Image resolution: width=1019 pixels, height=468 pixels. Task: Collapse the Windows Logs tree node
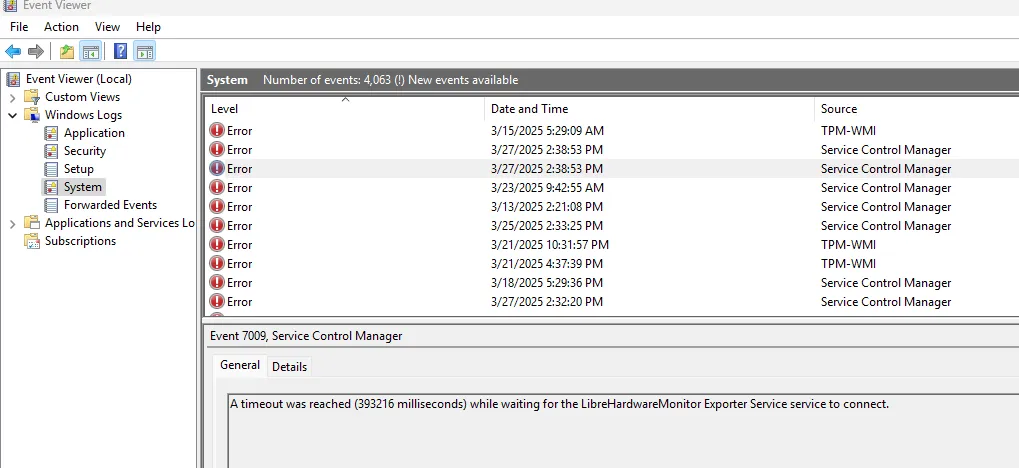[12, 115]
